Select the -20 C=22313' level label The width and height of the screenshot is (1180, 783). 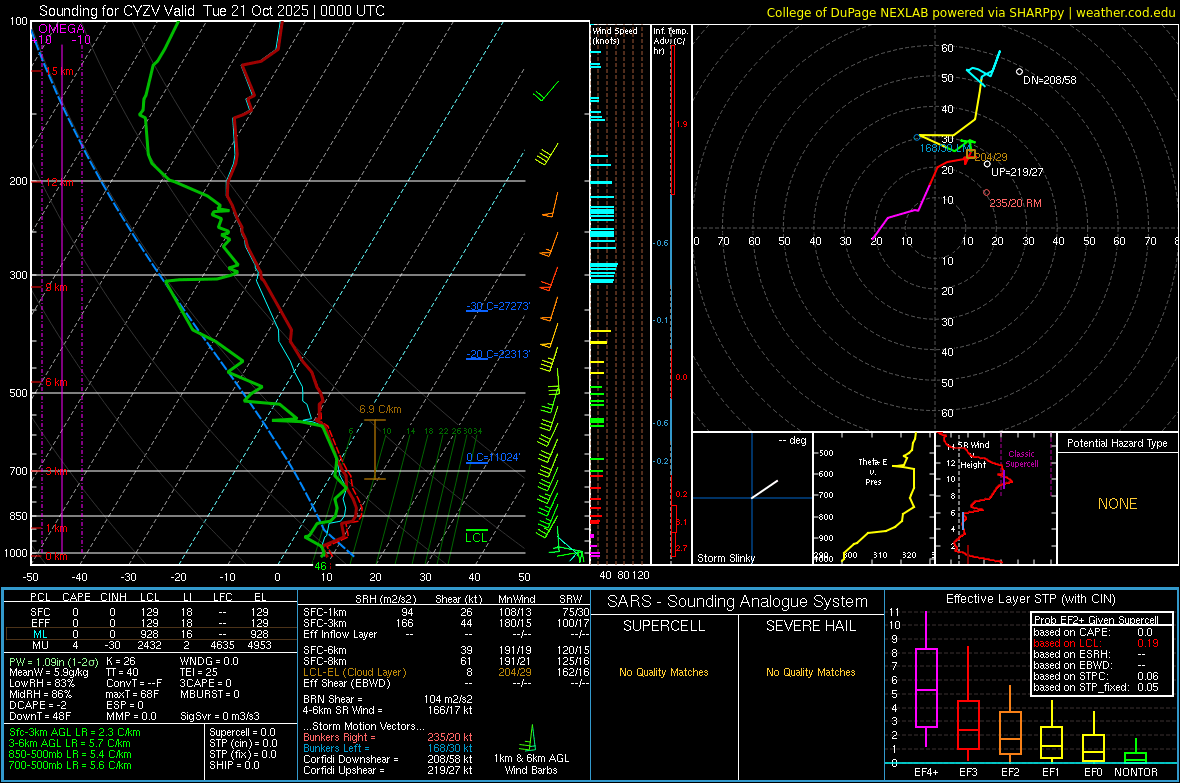498,354
